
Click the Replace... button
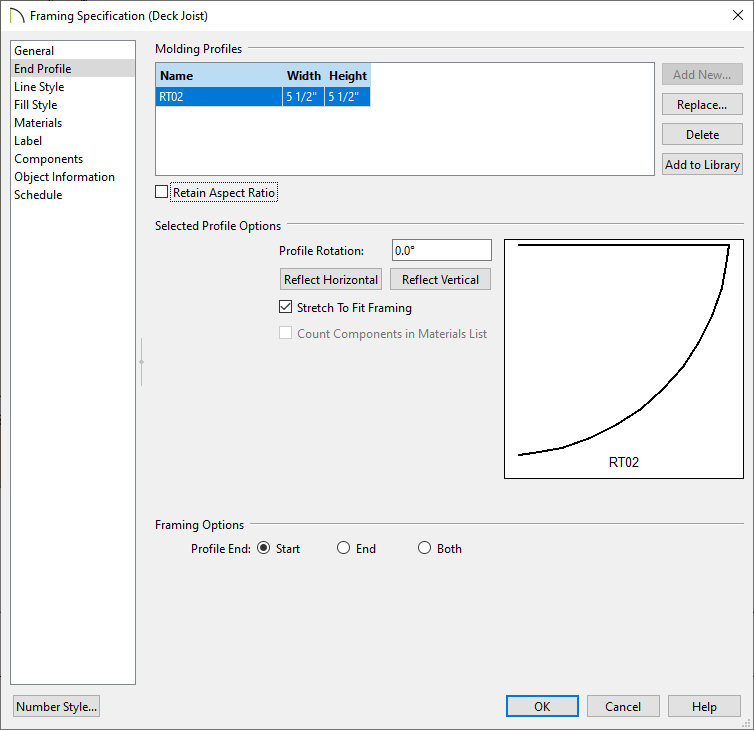(702, 104)
